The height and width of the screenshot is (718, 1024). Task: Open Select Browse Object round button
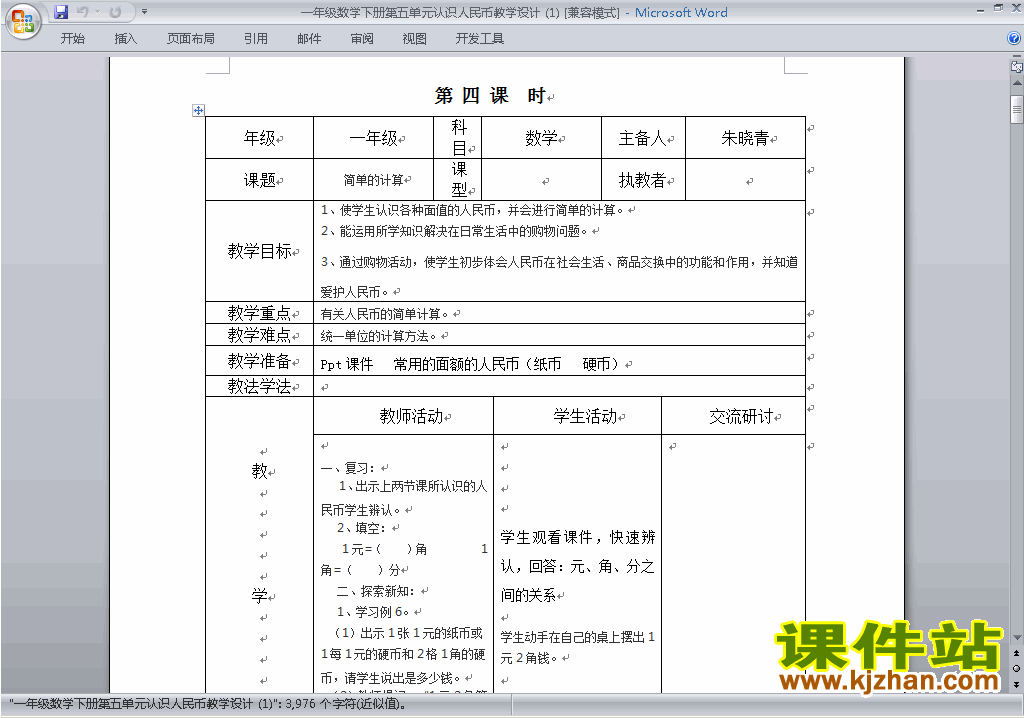pos(1017,668)
